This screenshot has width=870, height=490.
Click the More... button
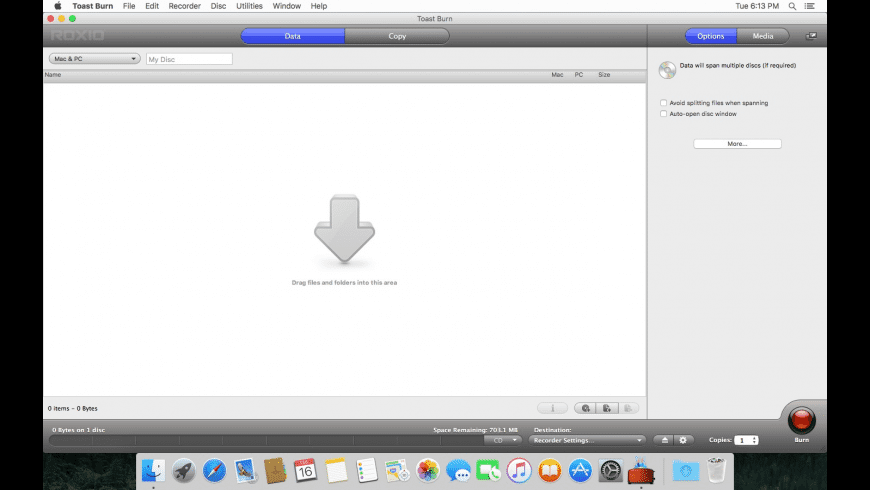737,144
